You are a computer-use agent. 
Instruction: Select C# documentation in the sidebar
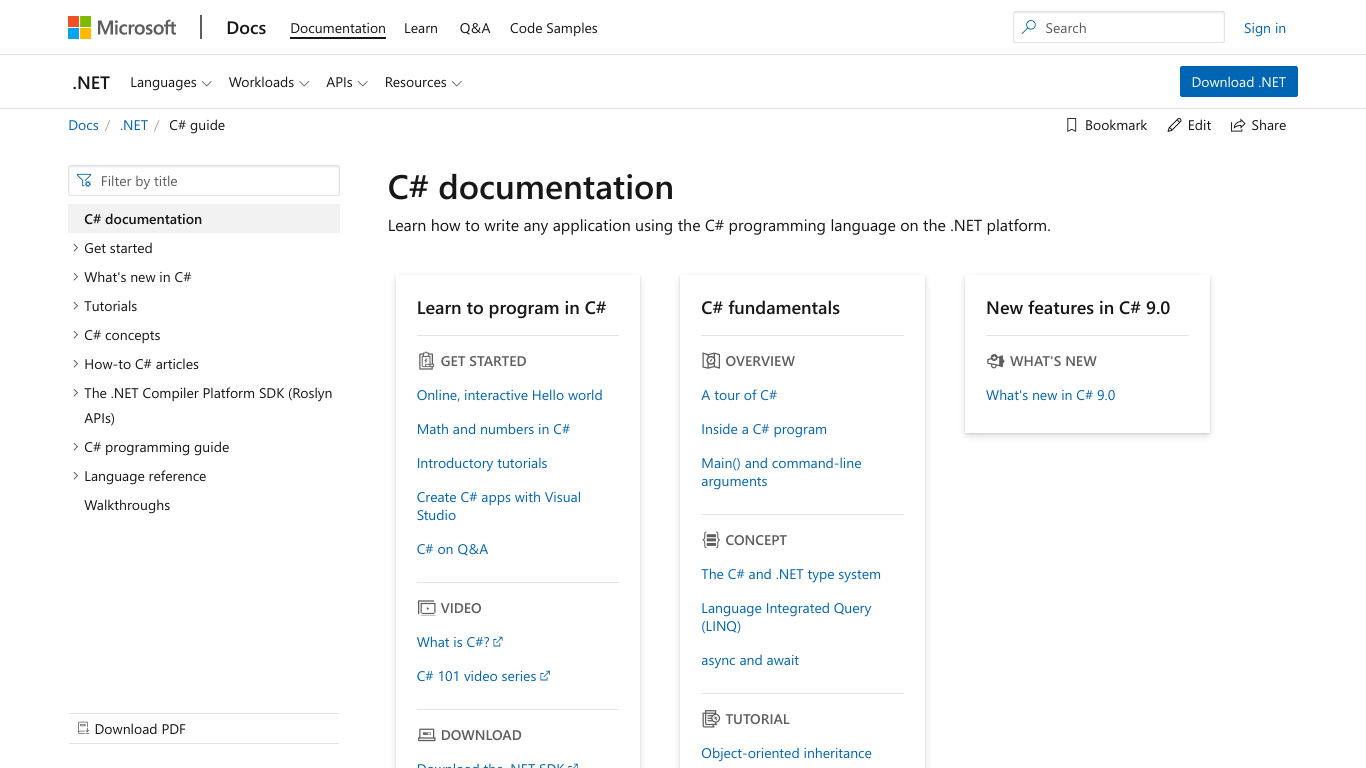point(204,219)
